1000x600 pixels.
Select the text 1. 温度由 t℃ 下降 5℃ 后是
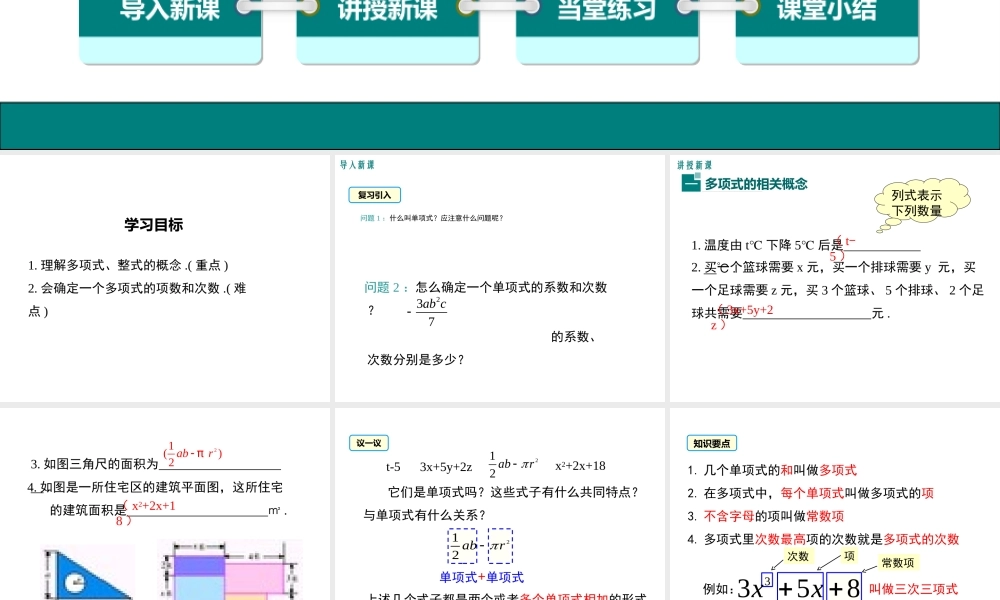click(767, 245)
